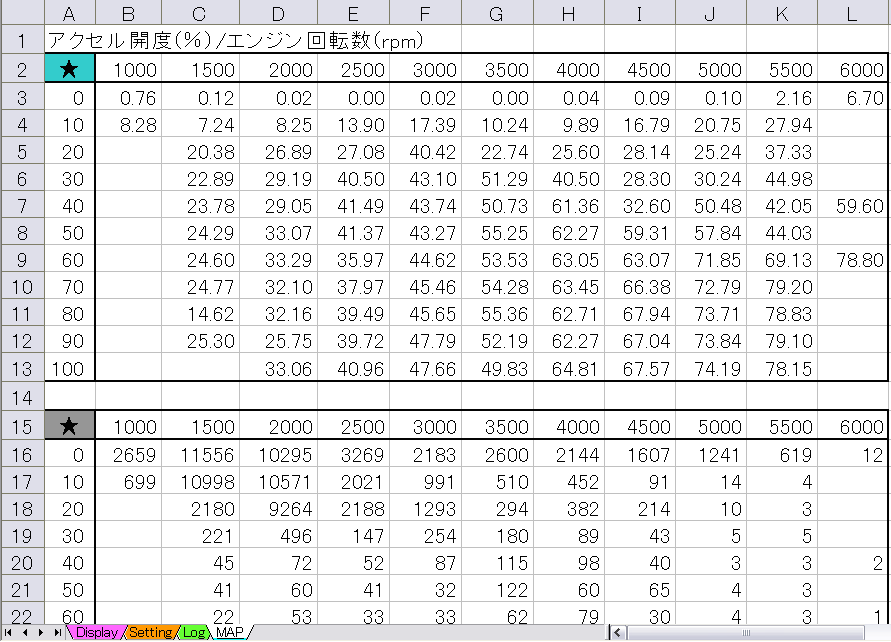Click the previous sheet navigation arrow
Image resolution: width=891 pixels, height=642 pixels.
tap(25, 633)
